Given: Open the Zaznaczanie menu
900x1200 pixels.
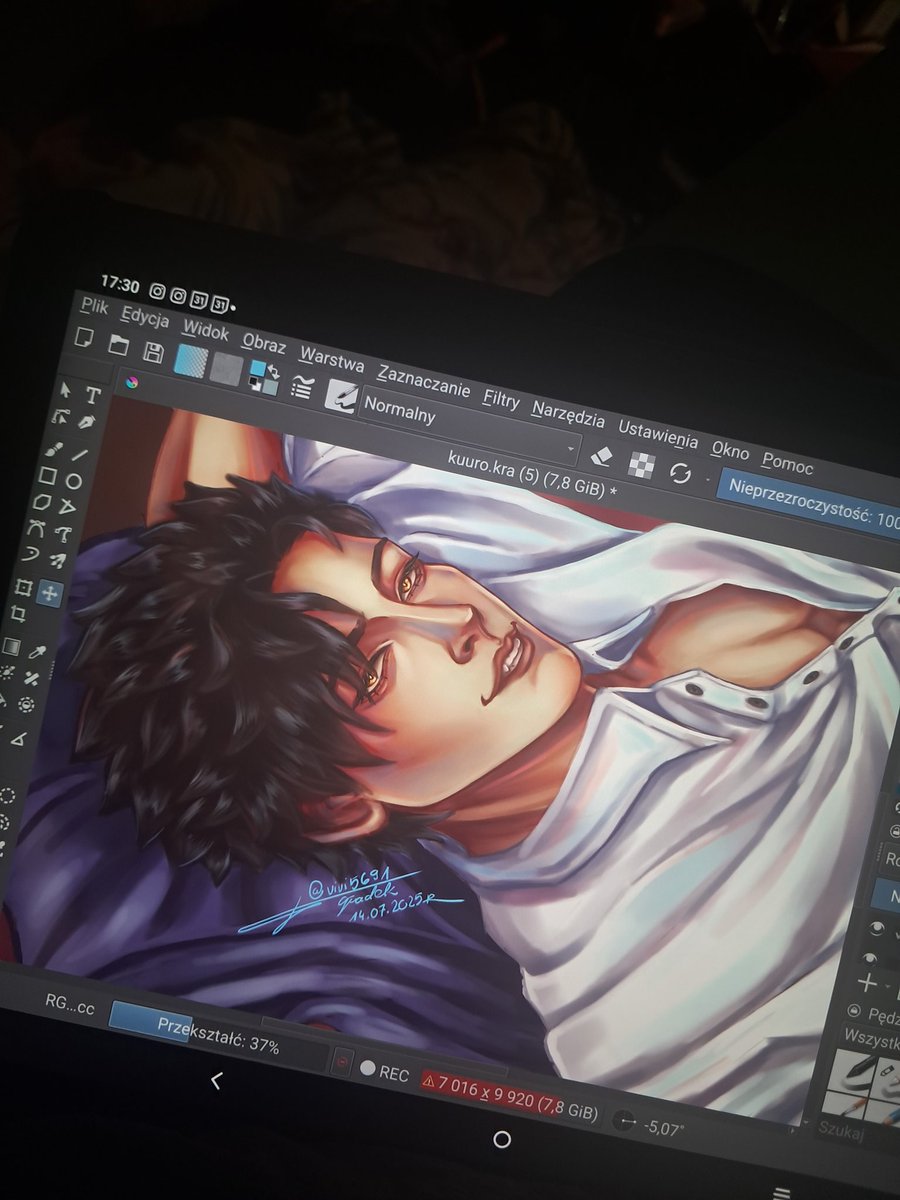Looking at the screenshot, I should tap(424, 382).
